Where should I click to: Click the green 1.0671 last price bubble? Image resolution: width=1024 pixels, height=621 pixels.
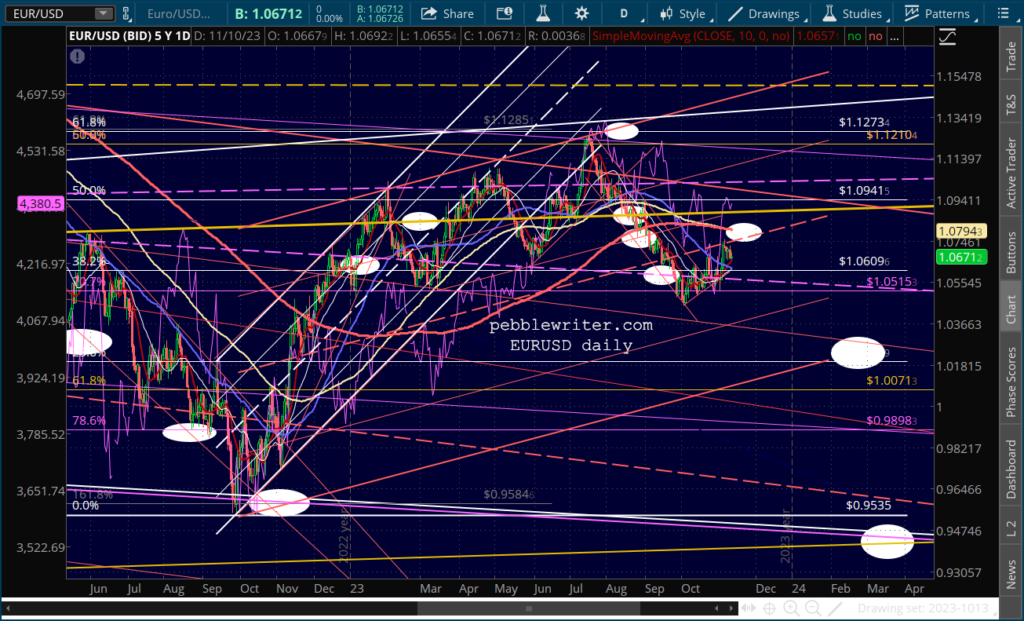tap(961, 257)
